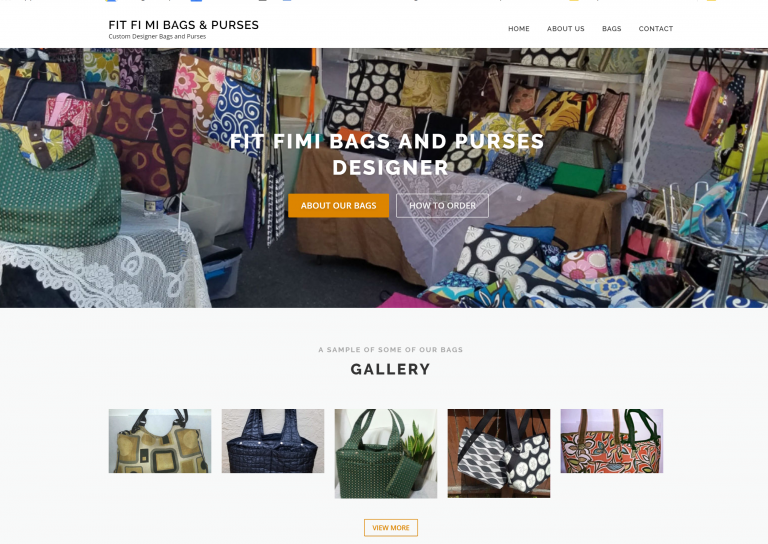The height and width of the screenshot is (544, 768).
Task: Go to the ABOUT US page
Action: (565, 29)
